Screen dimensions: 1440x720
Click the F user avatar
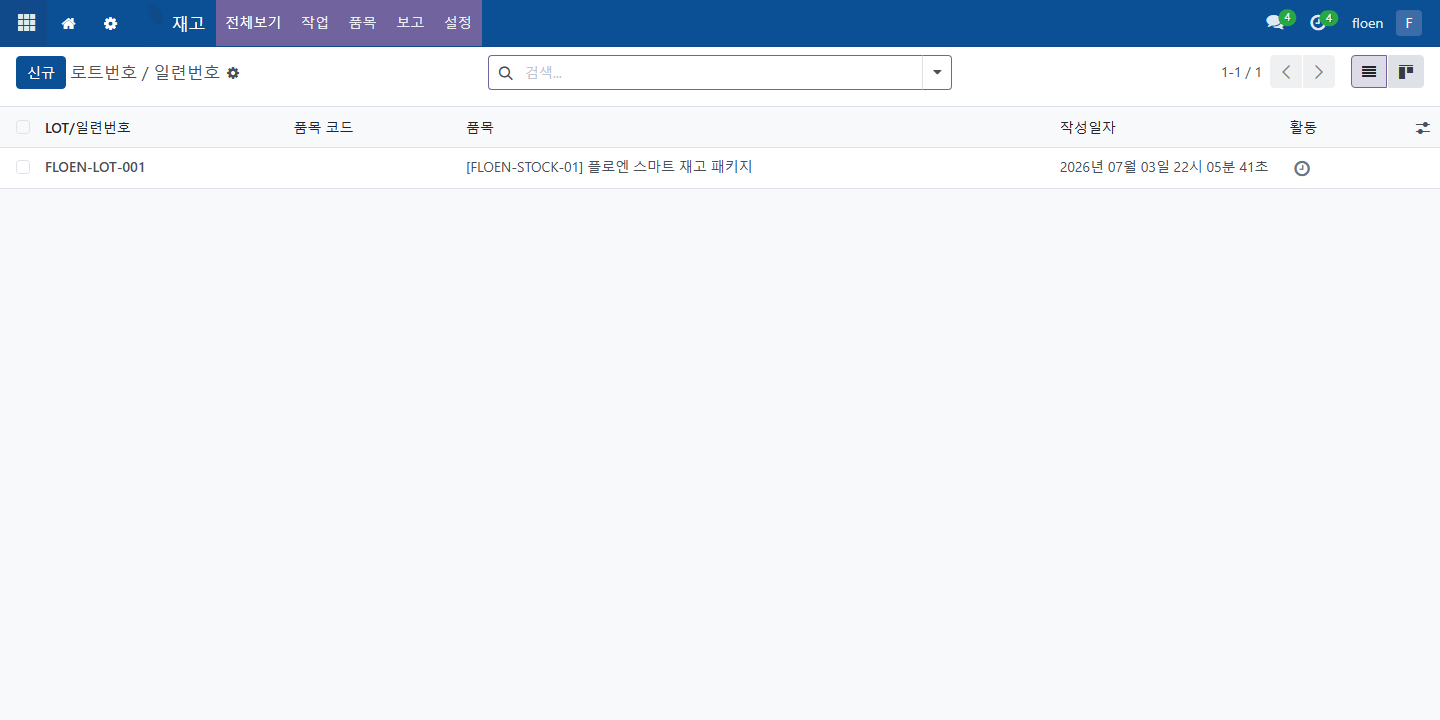pyautogui.click(x=1409, y=23)
